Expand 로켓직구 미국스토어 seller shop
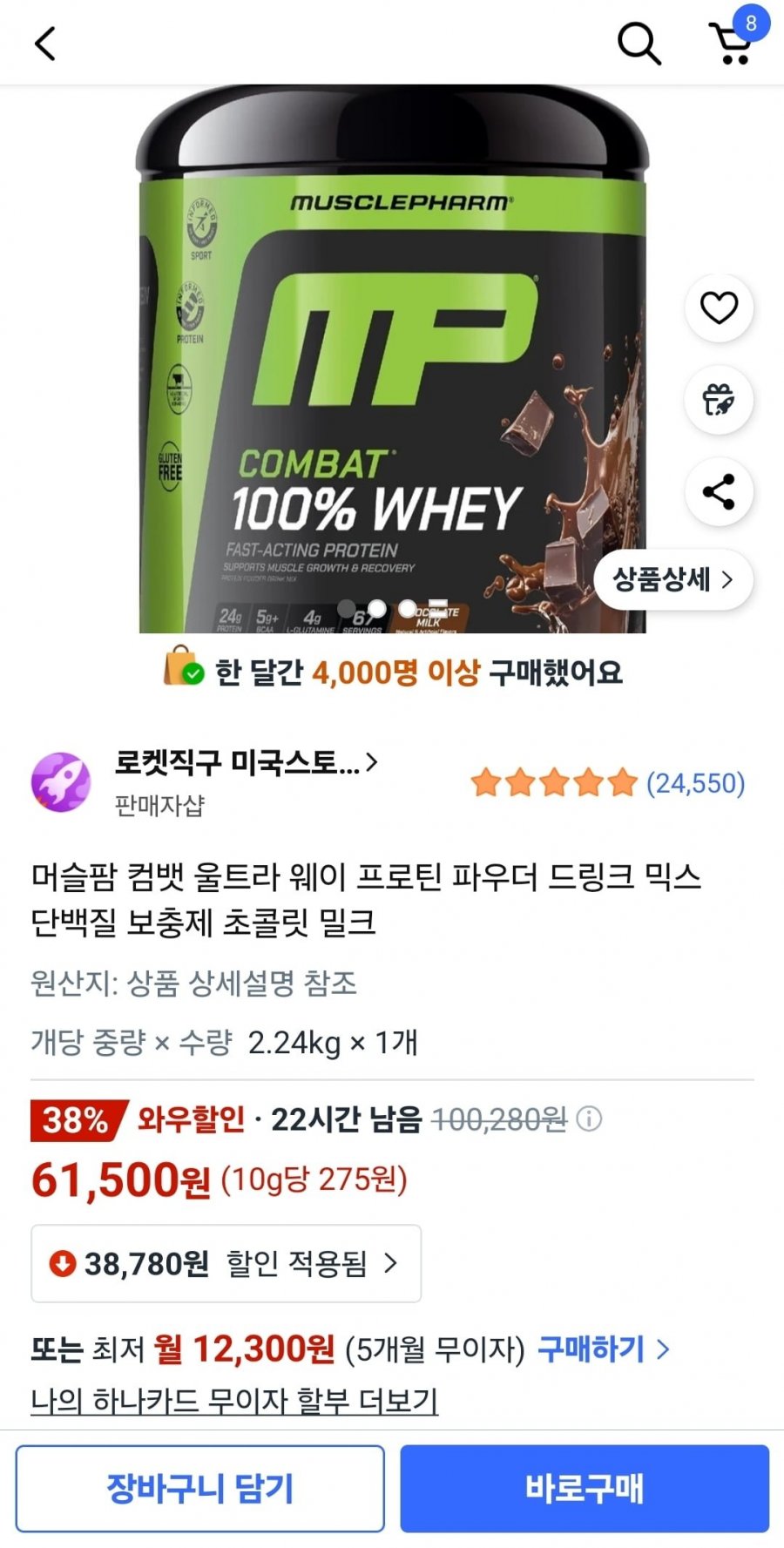784x1548 pixels. tap(247, 763)
